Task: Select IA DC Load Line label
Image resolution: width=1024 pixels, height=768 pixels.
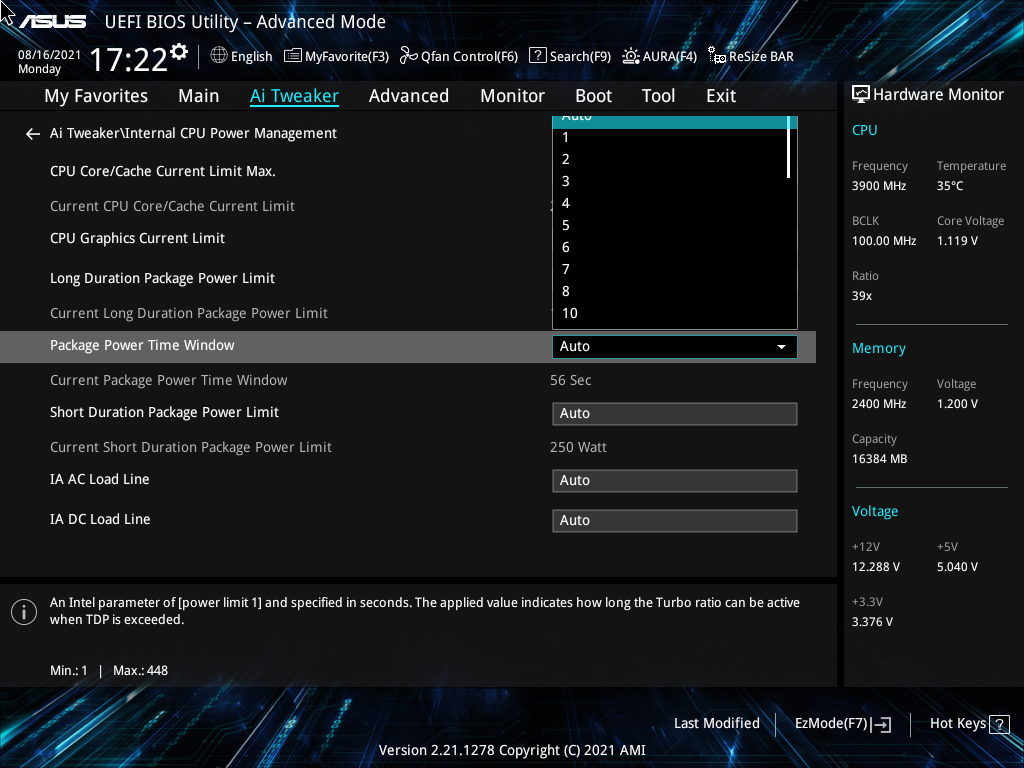Action: [100, 520]
